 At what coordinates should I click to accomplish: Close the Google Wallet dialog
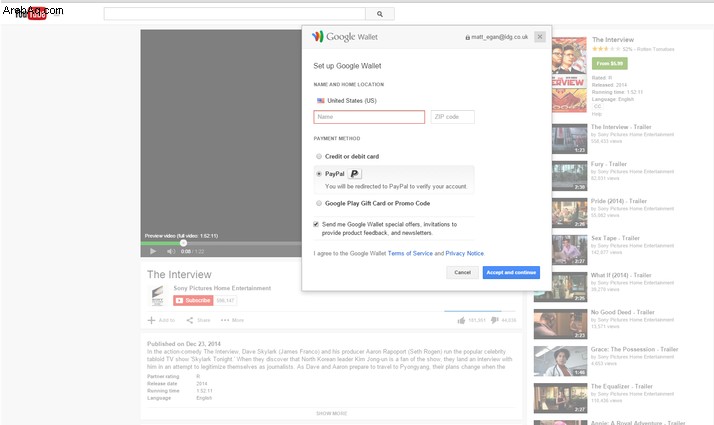pos(540,37)
